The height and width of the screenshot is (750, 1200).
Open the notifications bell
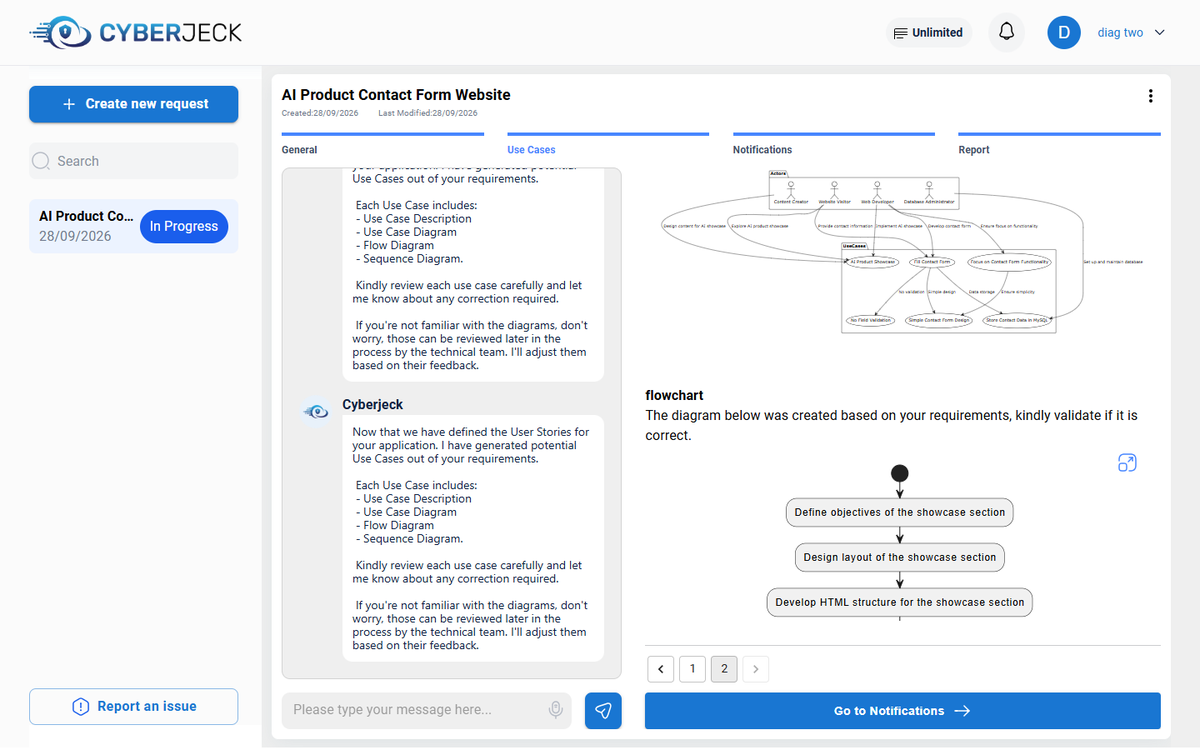tap(1007, 32)
